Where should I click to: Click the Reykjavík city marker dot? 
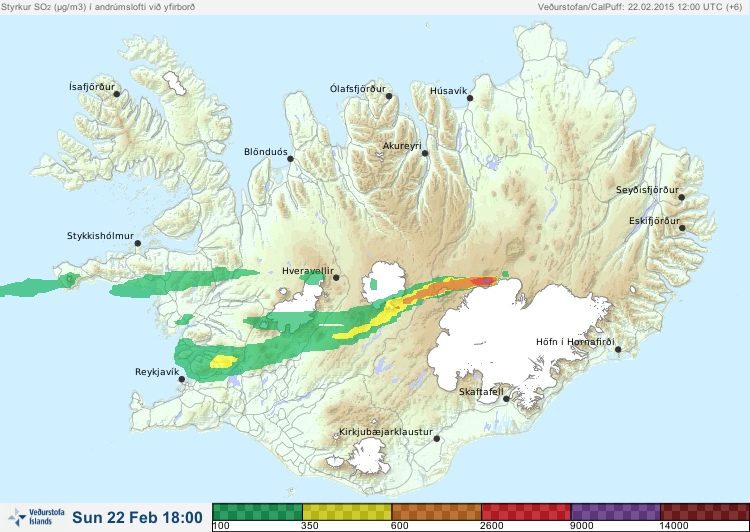tap(182, 379)
